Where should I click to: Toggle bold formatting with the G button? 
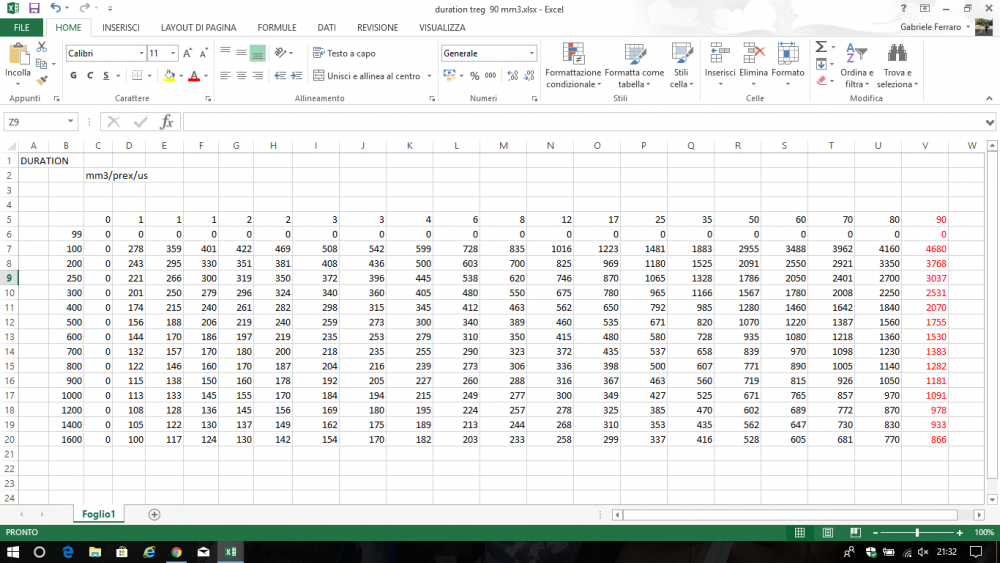[74, 76]
